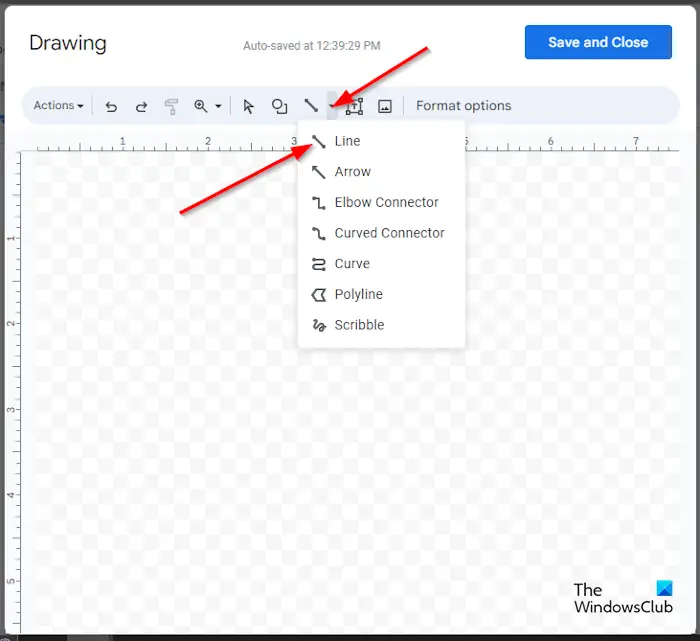Click Save and Close button
The height and width of the screenshot is (641, 700).
(x=598, y=42)
